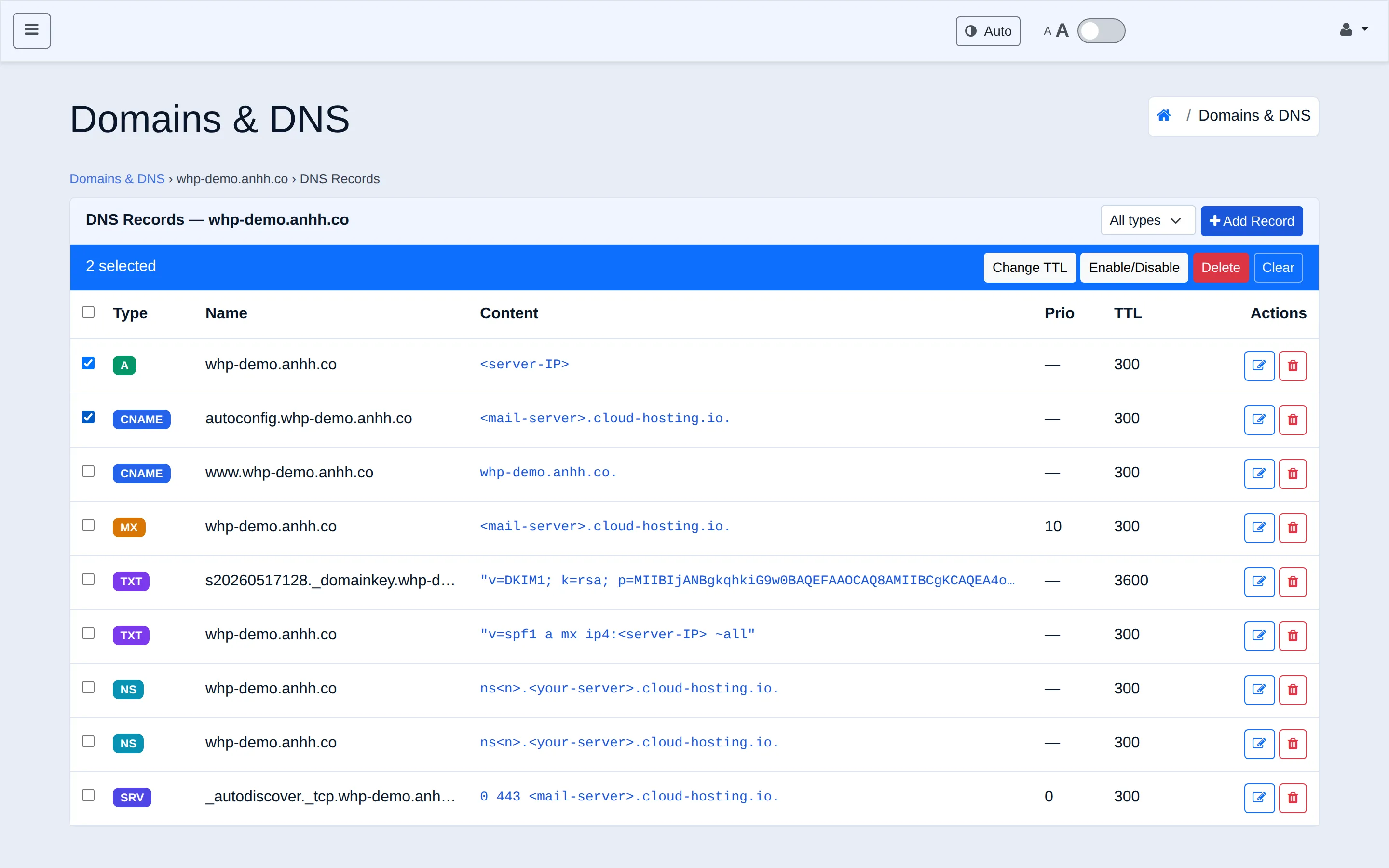Delete the SRV autodiscover record
Image resolution: width=1389 pixels, height=868 pixels.
point(1293,798)
